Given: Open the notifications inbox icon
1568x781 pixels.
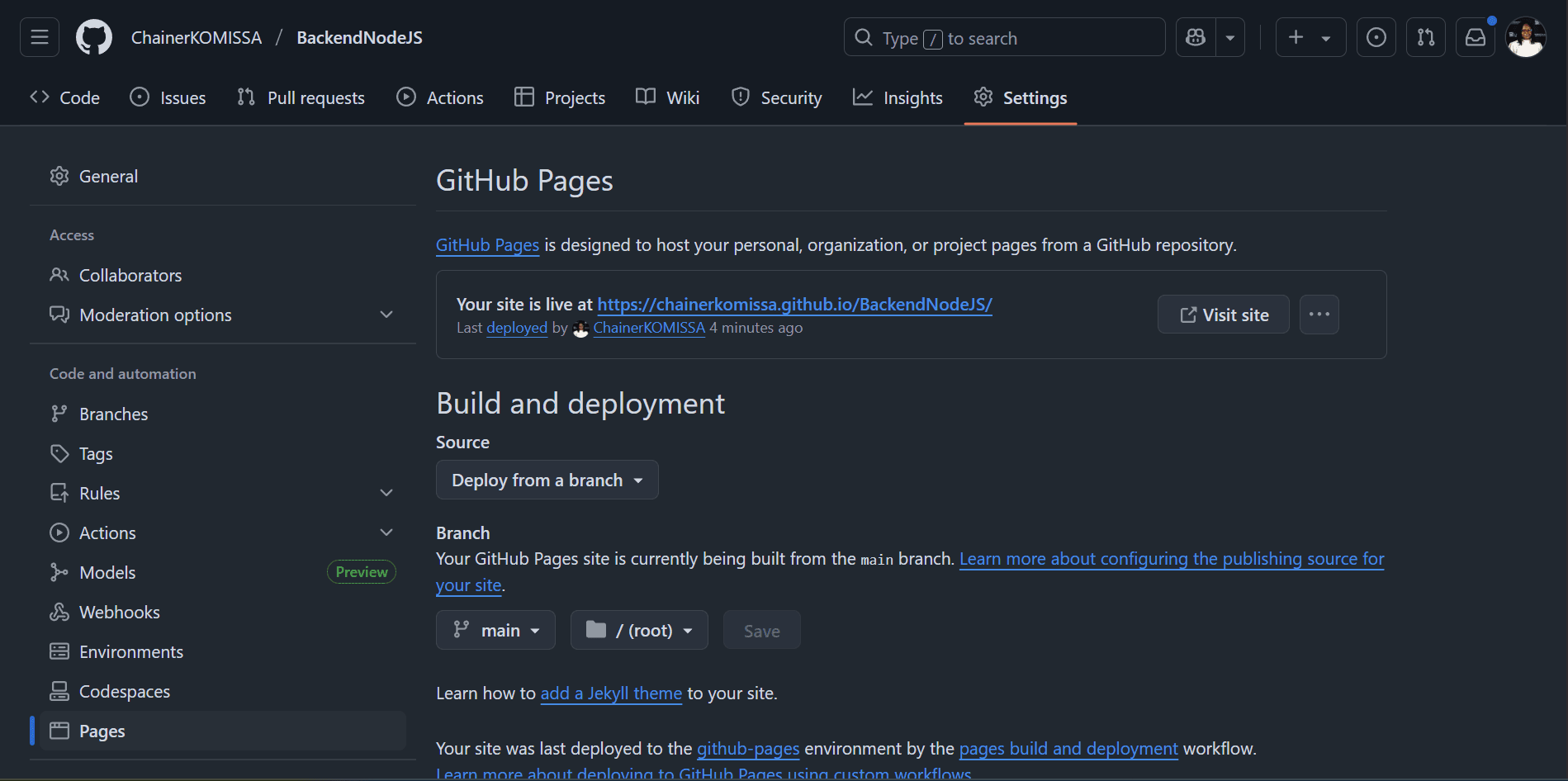Looking at the screenshot, I should (1476, 36).
